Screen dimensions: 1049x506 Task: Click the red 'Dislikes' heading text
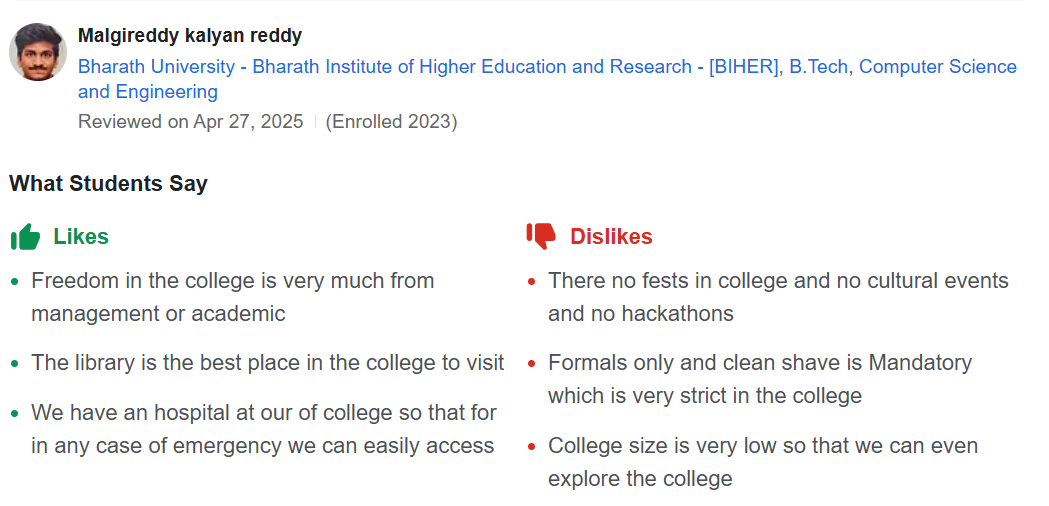(x=611, y=237)
